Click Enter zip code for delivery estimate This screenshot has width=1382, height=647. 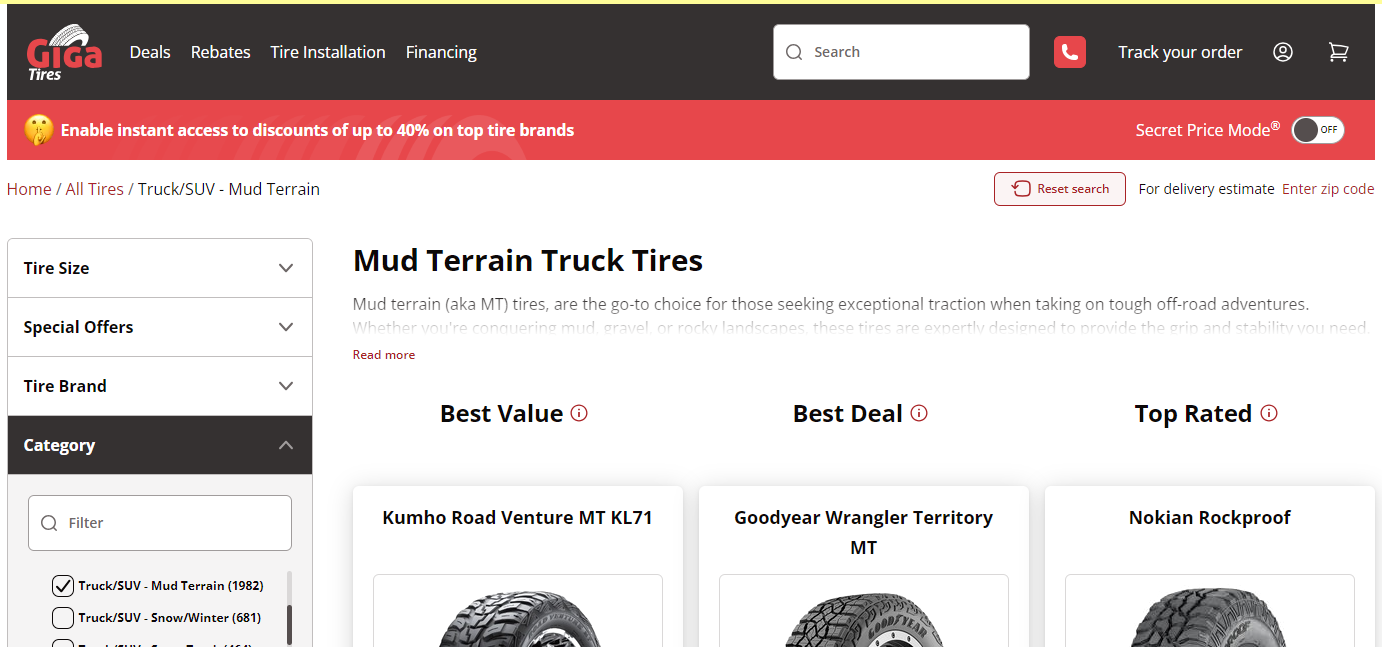pos(1328,188)
